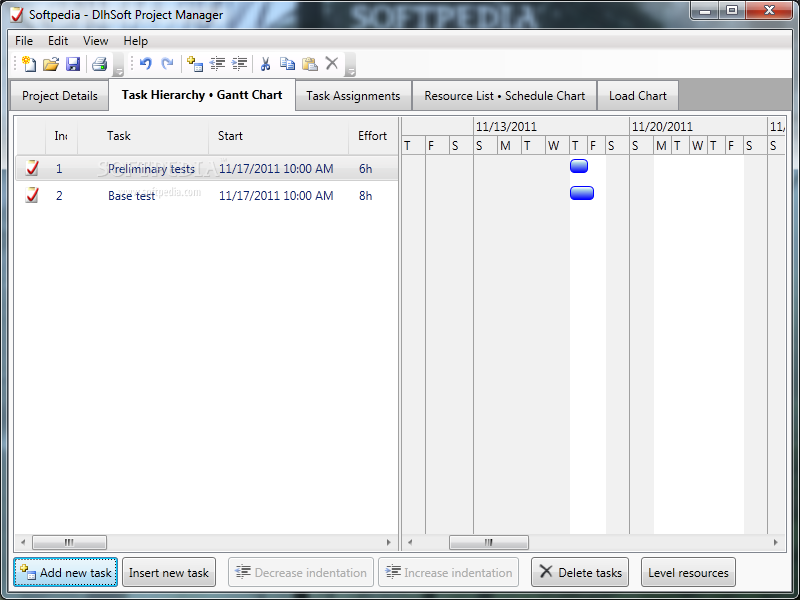Image resolution: width=800 pixels, height=600 pixels.
Task: Click Base test start date cell
Action: tap(276, 196)
